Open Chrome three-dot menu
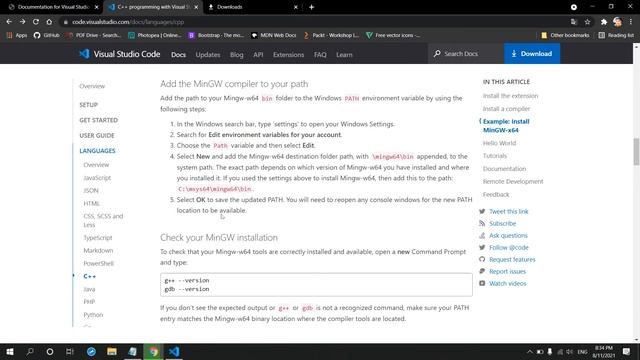 click(631, 22)
